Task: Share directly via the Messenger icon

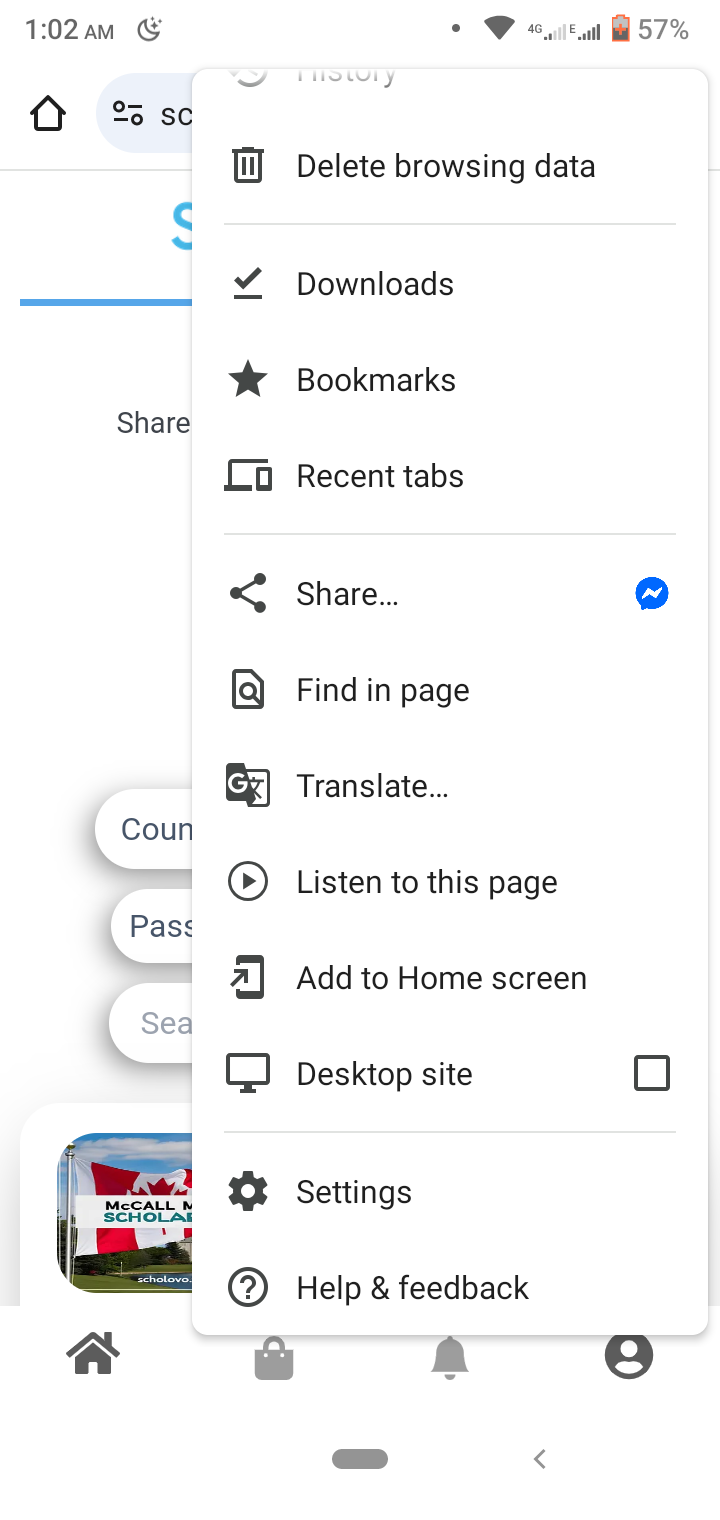Action: click(652, 594)
